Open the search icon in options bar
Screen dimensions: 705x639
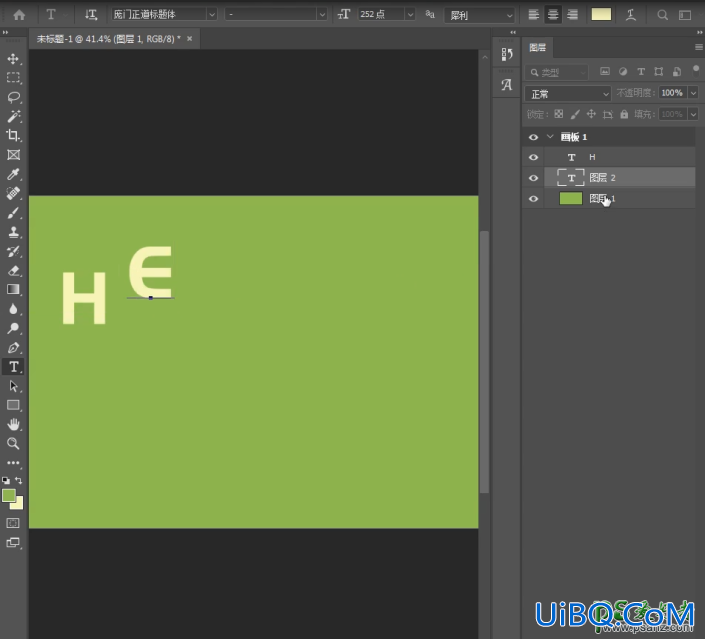pos(662,15)
